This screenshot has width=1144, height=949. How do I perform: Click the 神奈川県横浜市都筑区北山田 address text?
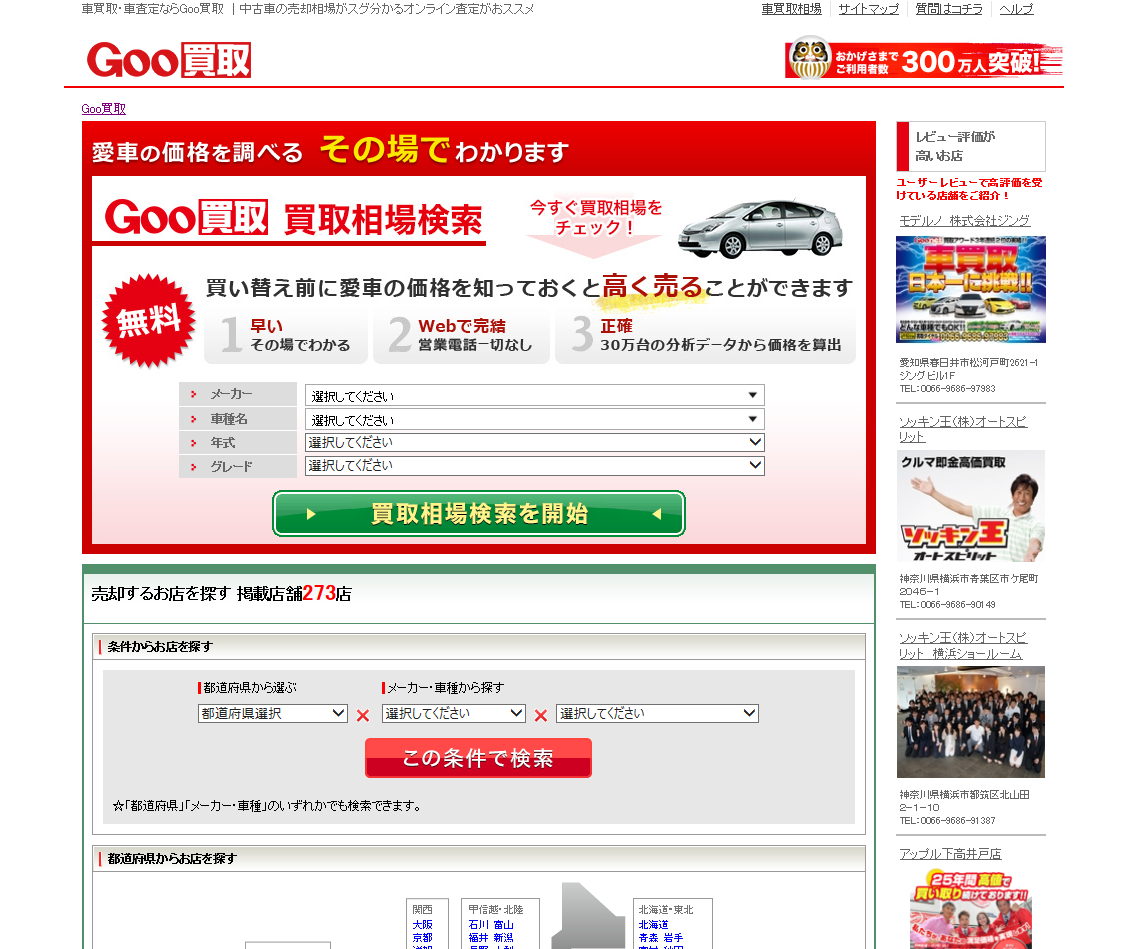(x=965, y=801)
